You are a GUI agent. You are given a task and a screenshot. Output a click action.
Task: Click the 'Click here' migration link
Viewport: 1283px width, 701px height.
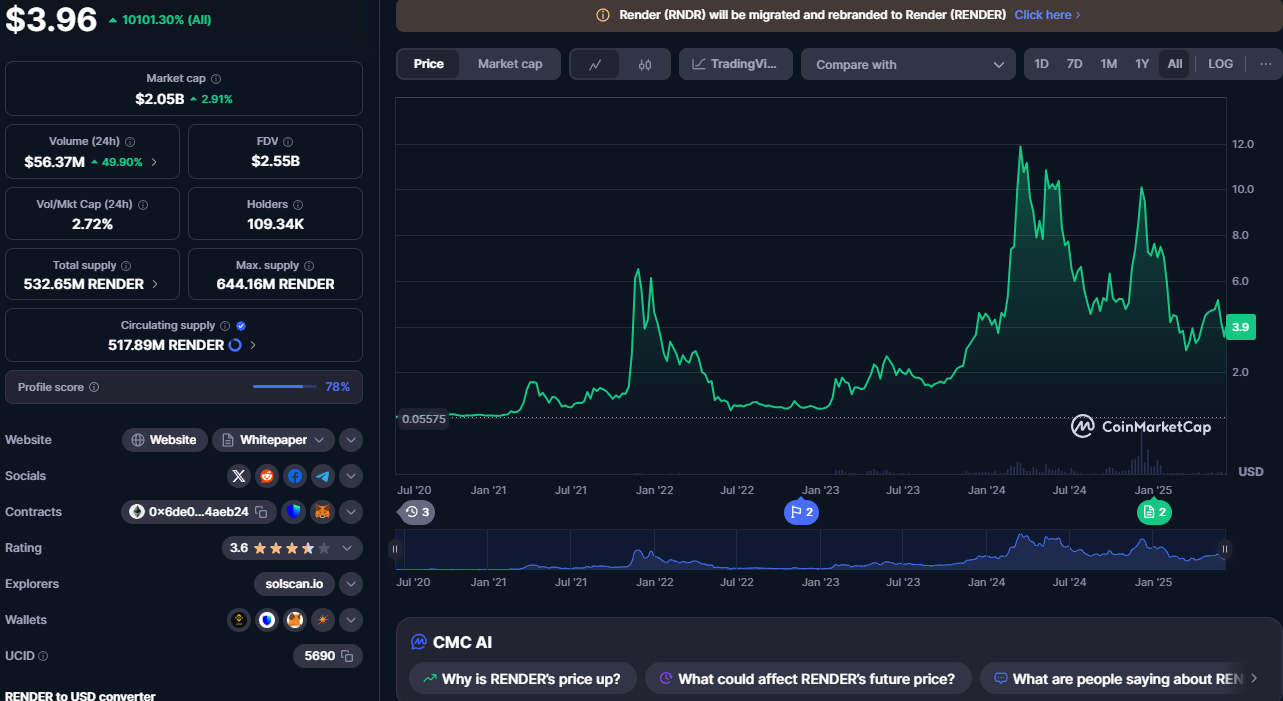(1047, 15)
